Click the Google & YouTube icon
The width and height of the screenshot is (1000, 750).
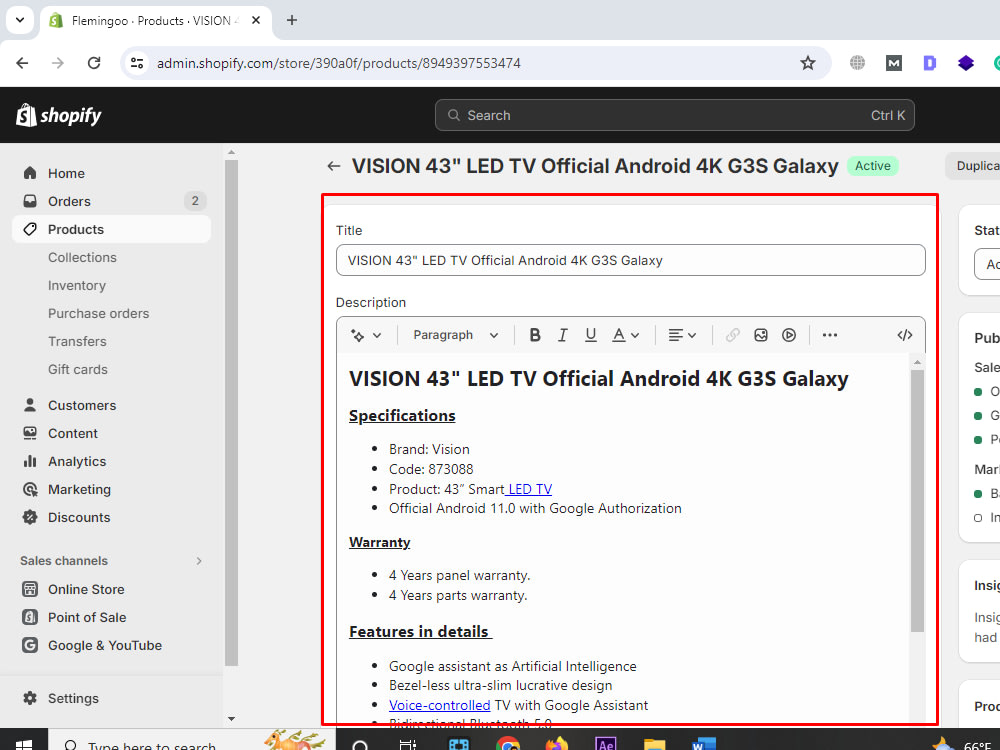pyautogui.click(x=30, y=645)
